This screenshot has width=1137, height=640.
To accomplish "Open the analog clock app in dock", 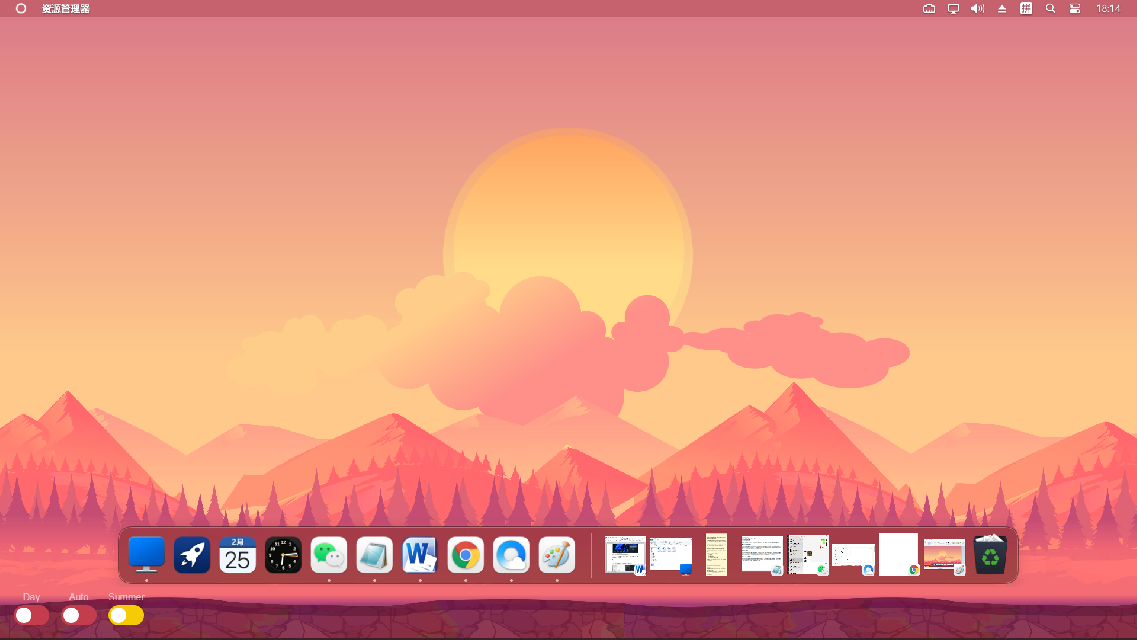I will coord(283,554).
